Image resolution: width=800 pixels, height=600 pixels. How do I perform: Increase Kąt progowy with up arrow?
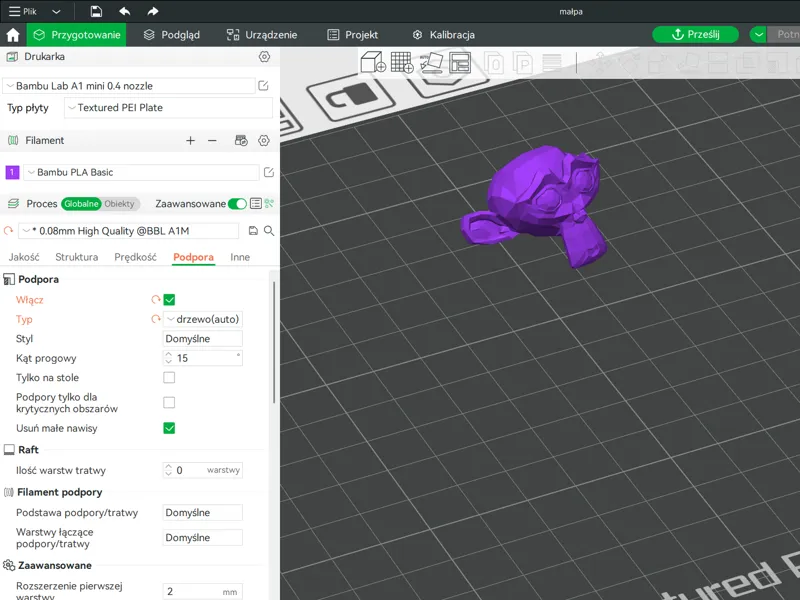(168, 354)
